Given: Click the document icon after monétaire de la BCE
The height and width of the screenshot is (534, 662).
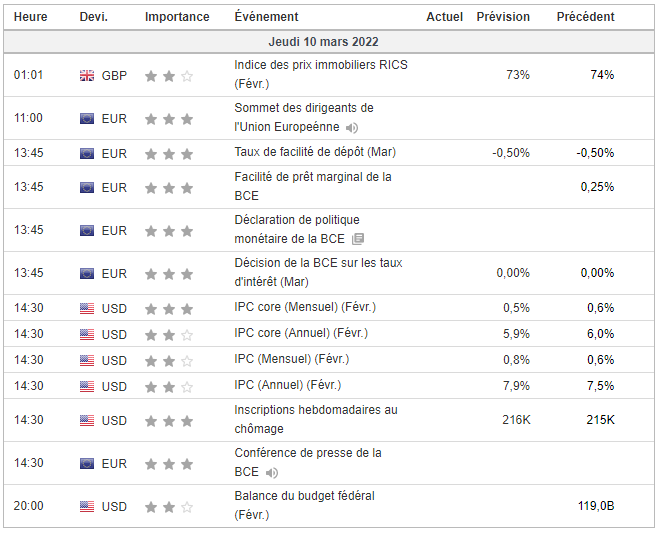Looking at the screenshot, I should (x=359, y=239).
